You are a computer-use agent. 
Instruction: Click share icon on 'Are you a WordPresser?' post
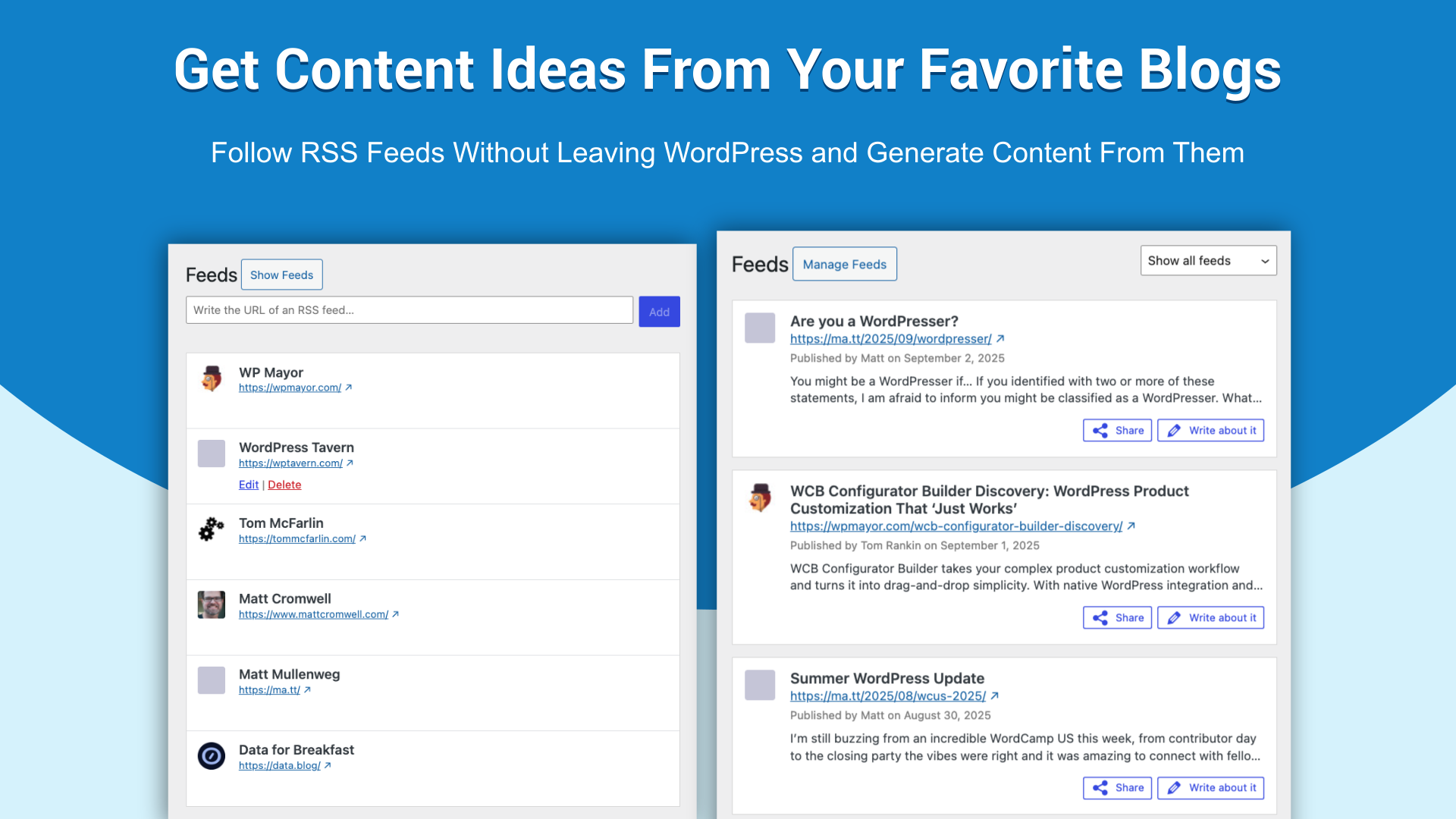pos(1100,431)
